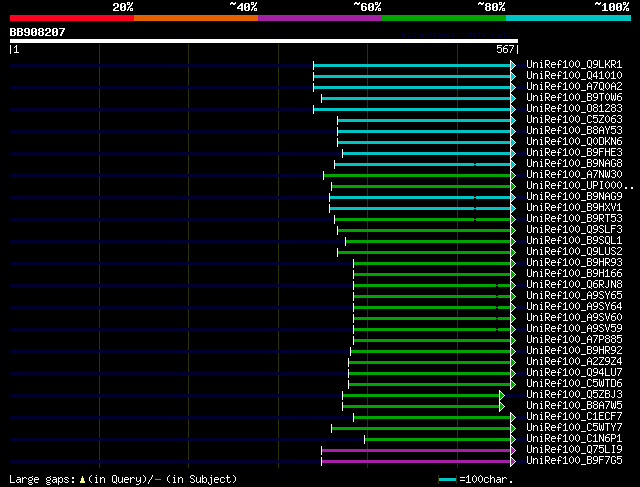This screenshot has width=640, height=487.
Task: Open the UniRef100_B9SQL1 label
Action: (574, 241)
